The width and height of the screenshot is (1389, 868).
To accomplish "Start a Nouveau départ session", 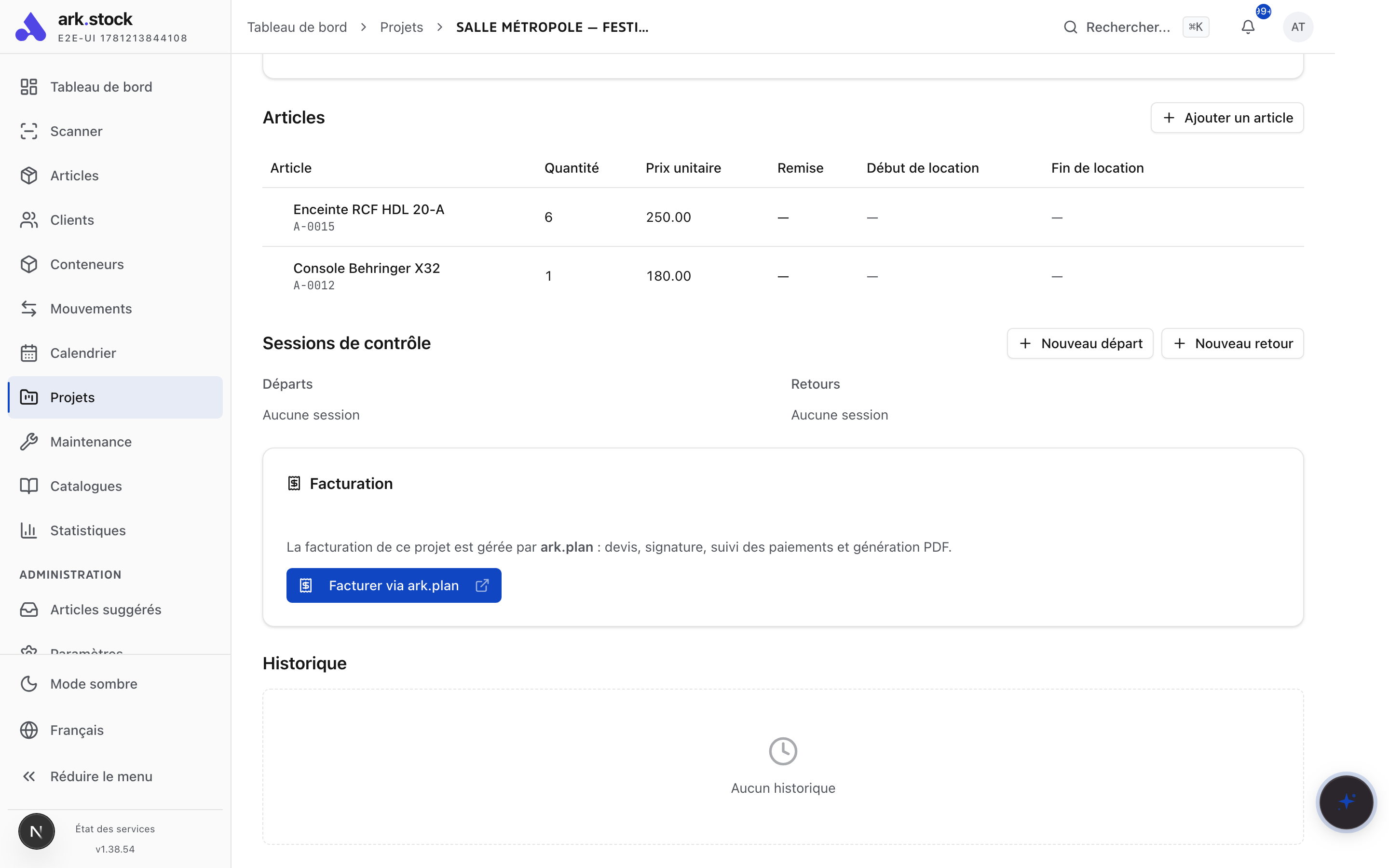I will tap(1080, 343).
